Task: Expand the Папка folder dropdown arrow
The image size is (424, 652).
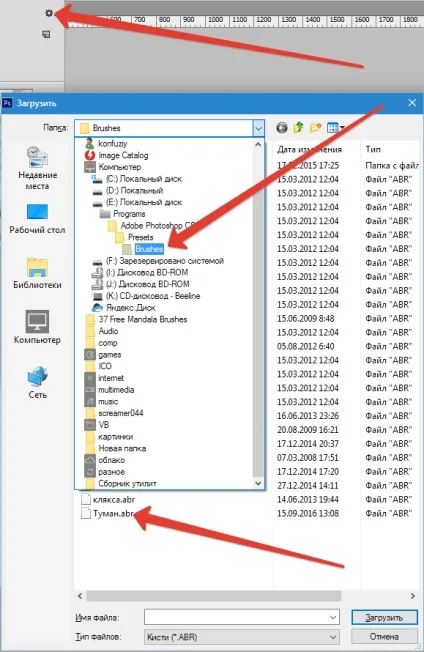Action: pos(258,128)
